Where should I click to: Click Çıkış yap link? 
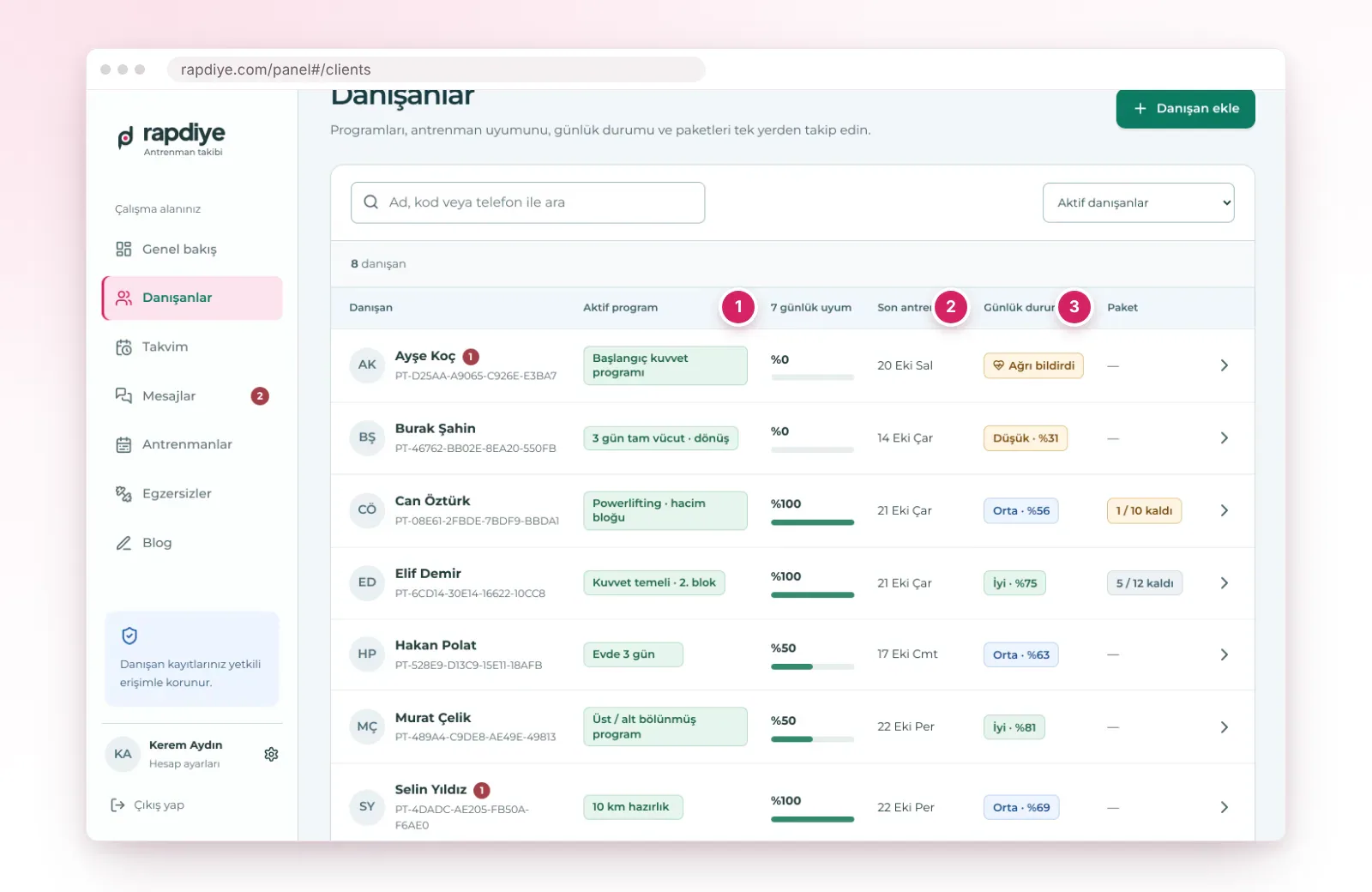[147, 805]
